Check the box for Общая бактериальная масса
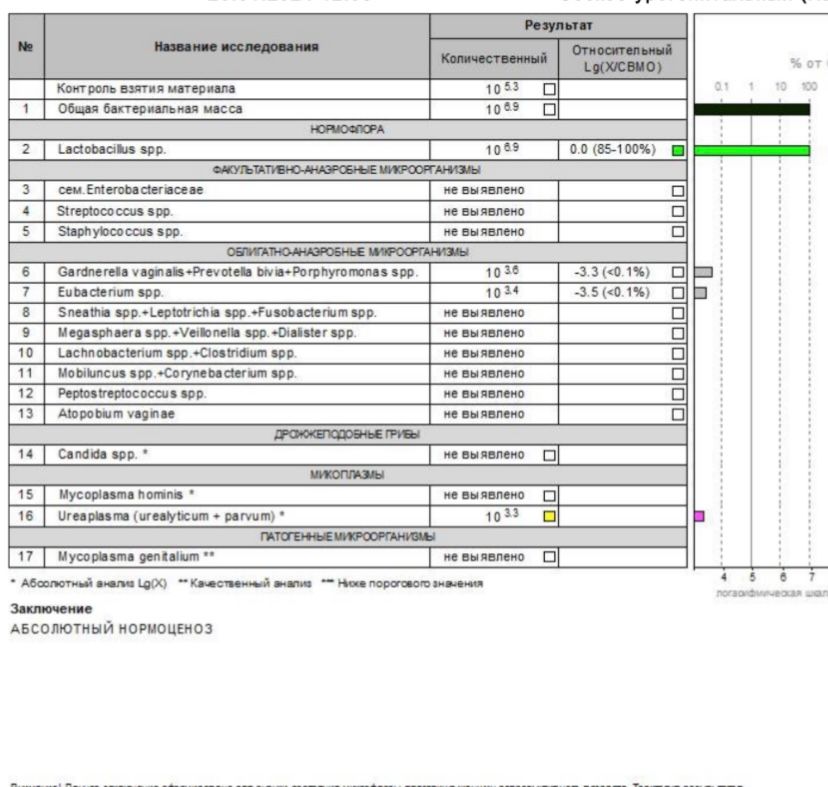Viewport: 828px width, 787px height. pyautogui.click(x=549, y=109)
